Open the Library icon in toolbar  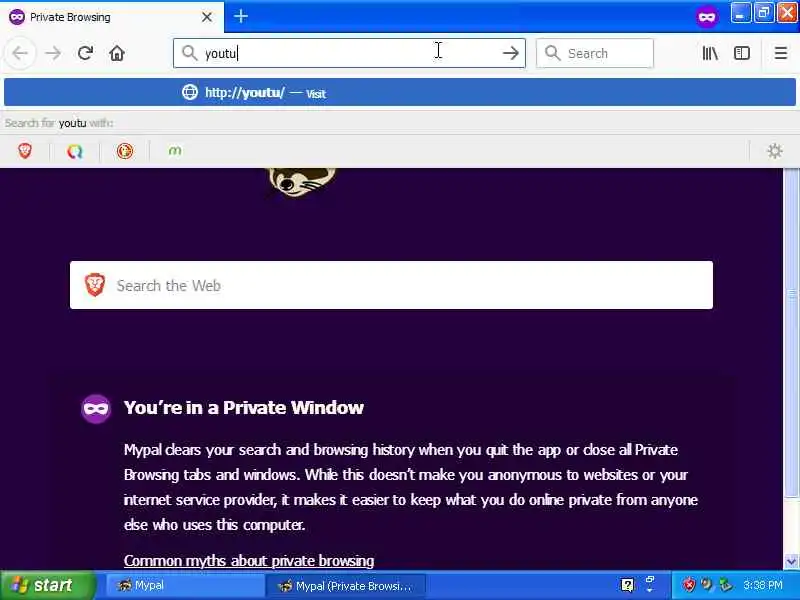pyautogui.click(x=710, y=53)
